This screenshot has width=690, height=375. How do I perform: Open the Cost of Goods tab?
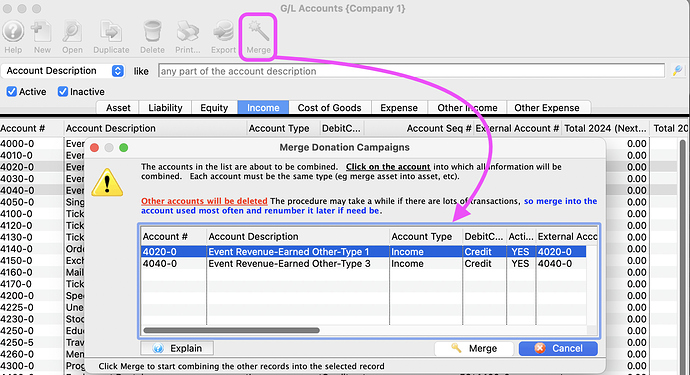pos(330,108)
